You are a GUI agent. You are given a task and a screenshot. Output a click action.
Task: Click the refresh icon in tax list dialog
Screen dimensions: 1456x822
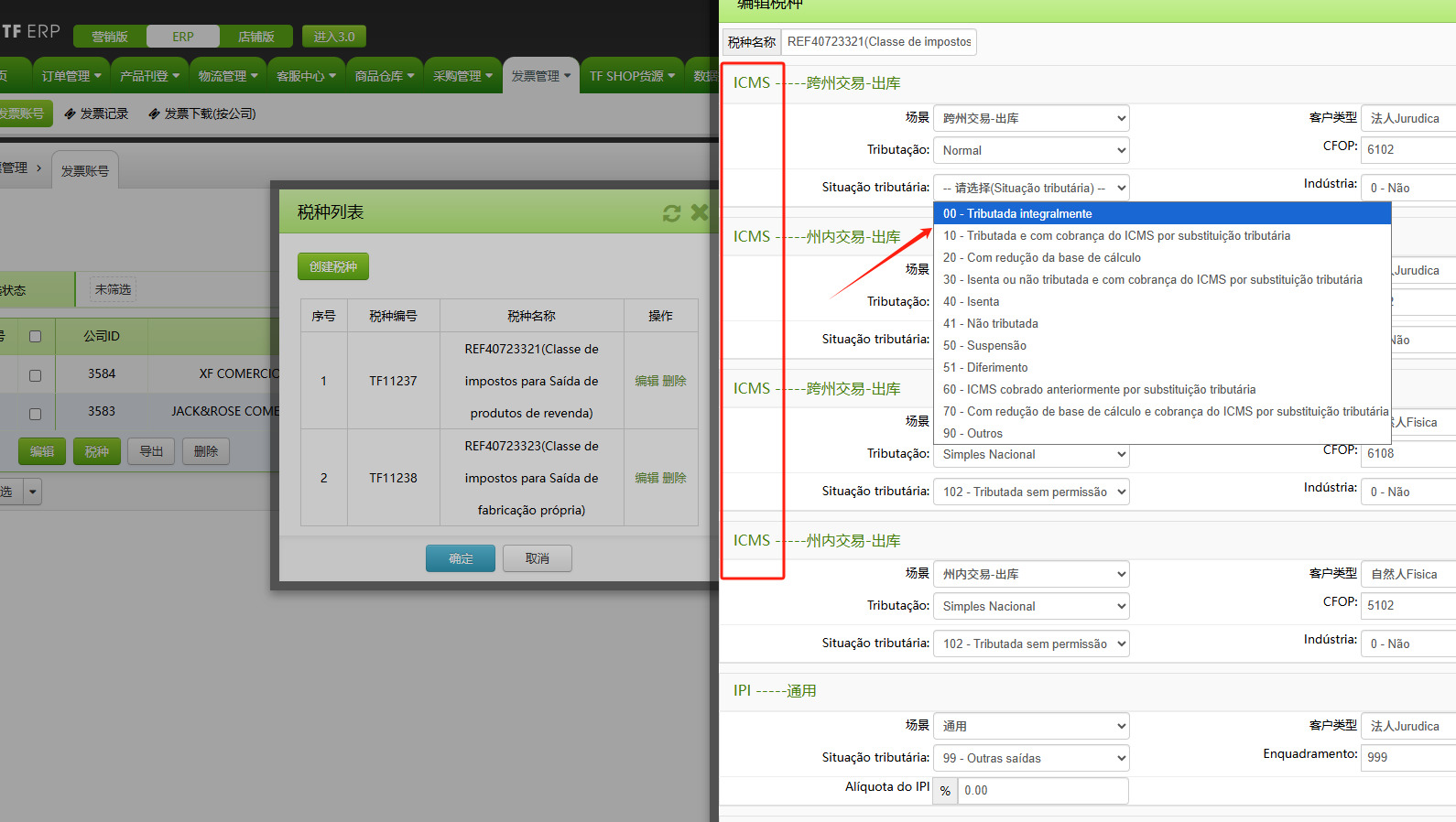[x=671, y=212]
